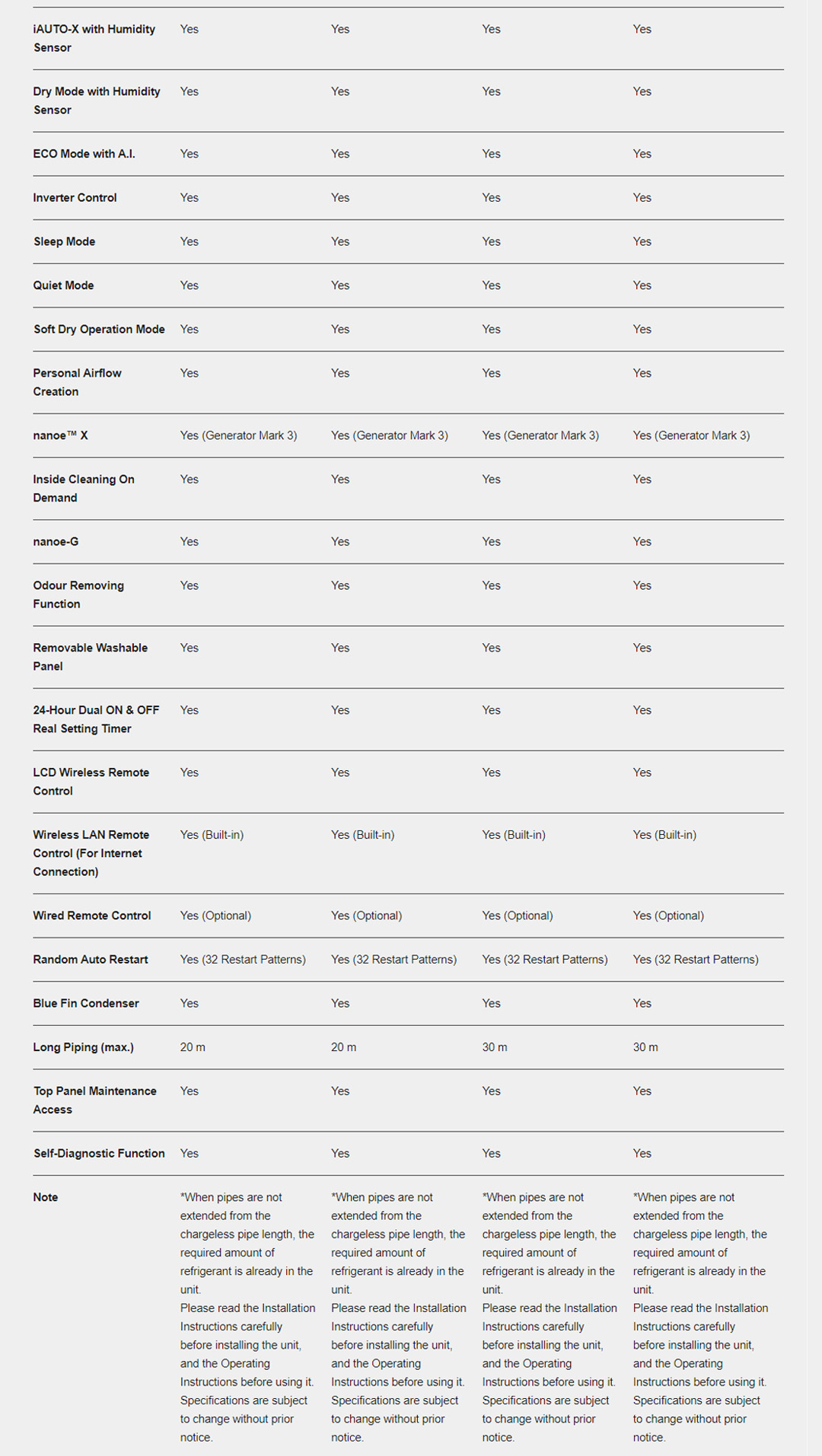Viewport: 822px width, 1456px height.
Task: Click the 'Wired Remote Control' row label
Action: 91,916
